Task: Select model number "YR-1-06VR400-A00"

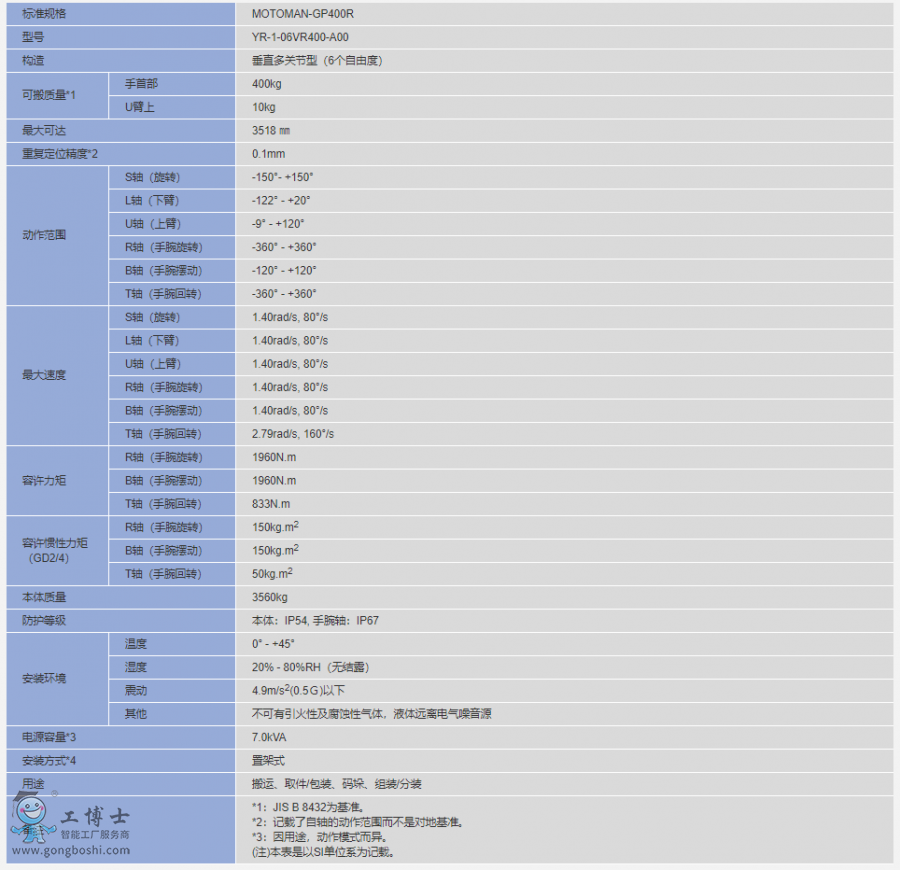Action: pos(300,37)
